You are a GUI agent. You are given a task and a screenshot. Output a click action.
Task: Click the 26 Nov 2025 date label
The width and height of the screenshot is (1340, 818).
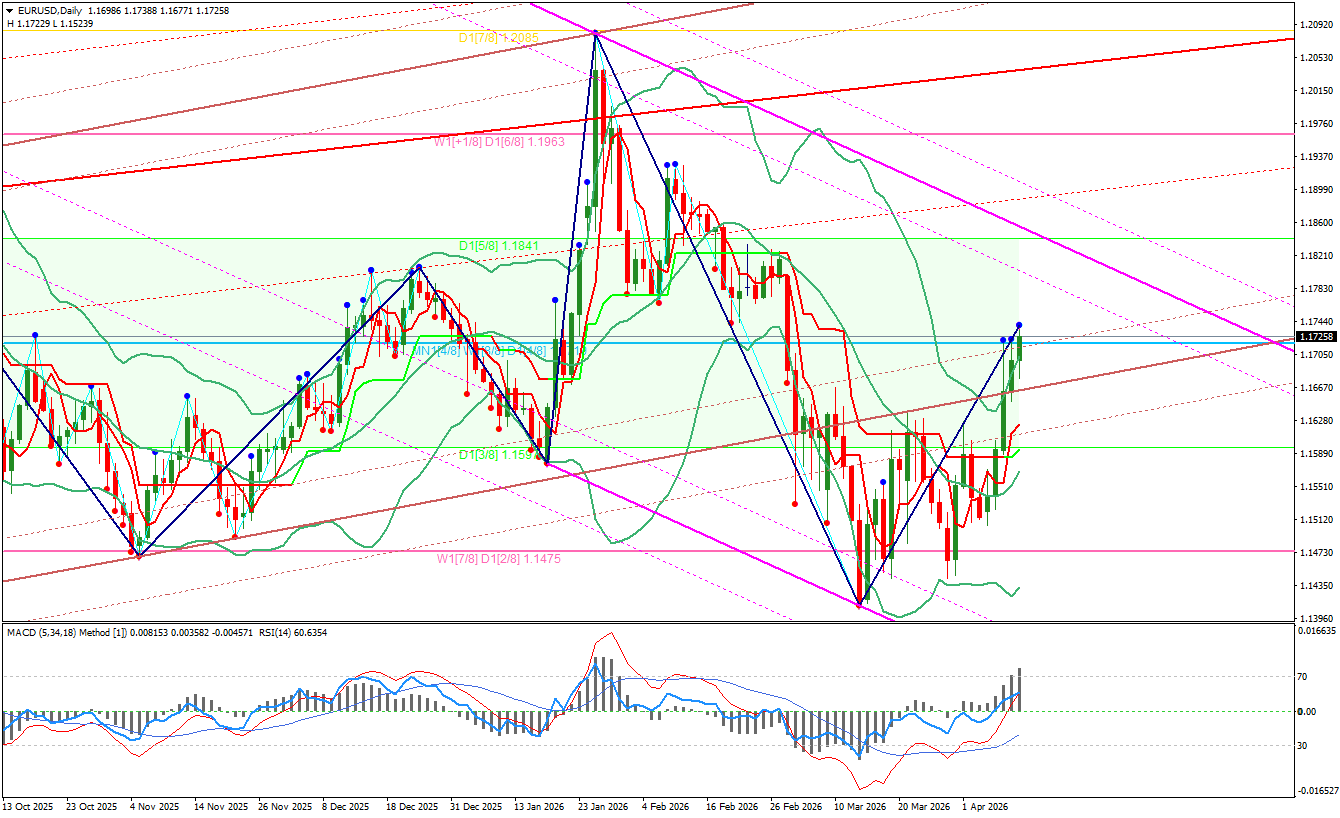283,805
